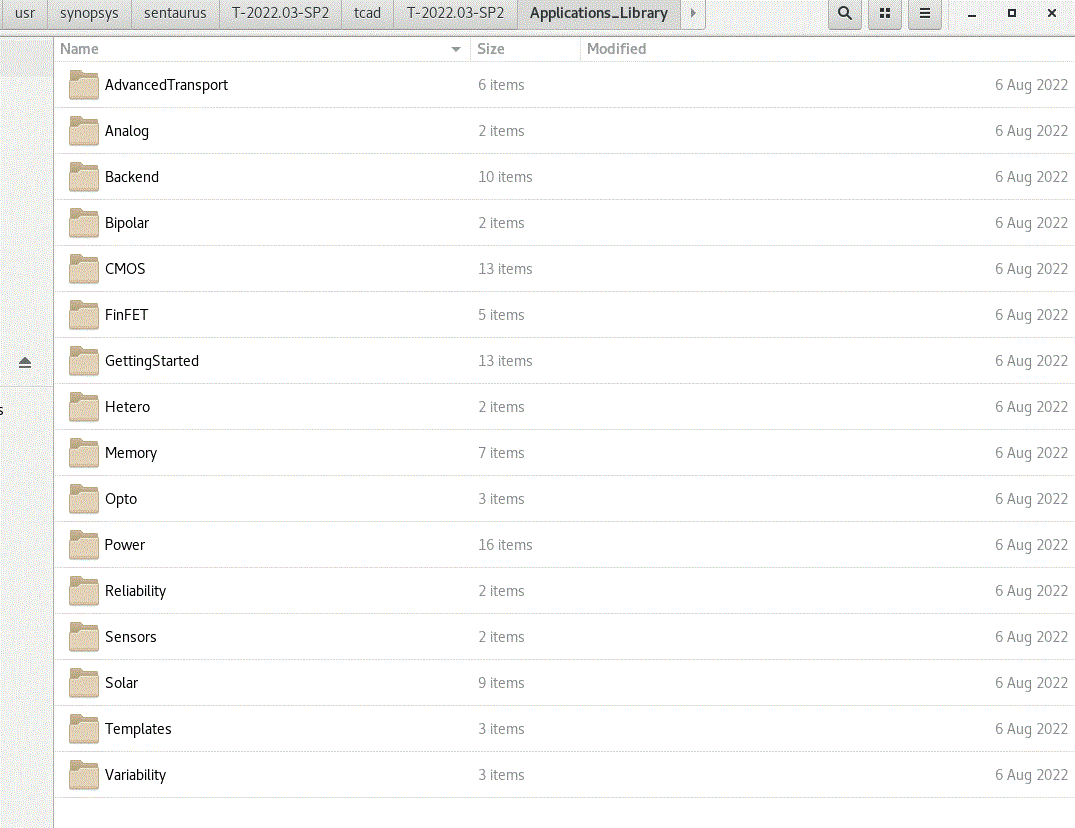The height and width of the screenshot is (828, 1075).
Task: Click the Power folder icon
Action: 83,545
